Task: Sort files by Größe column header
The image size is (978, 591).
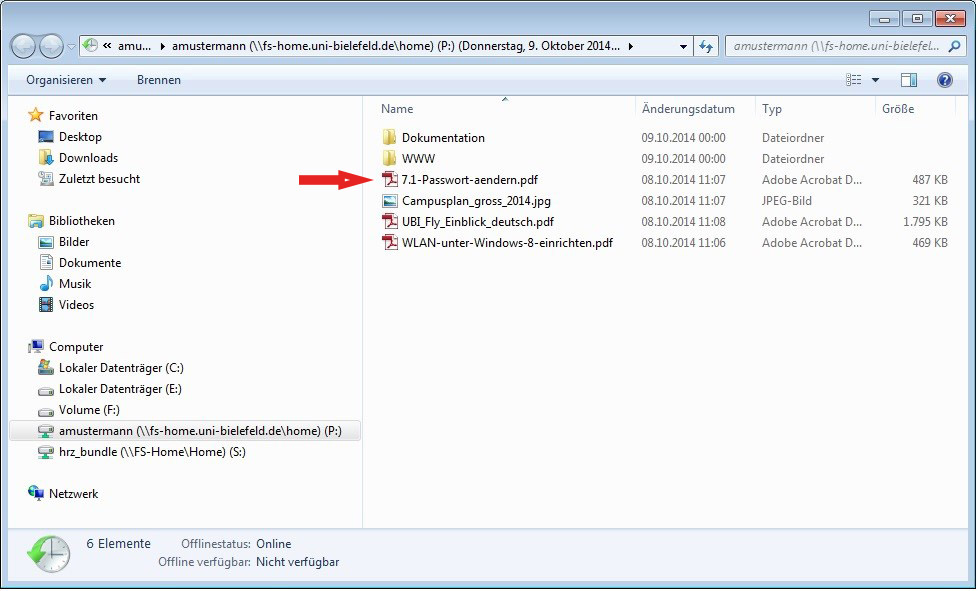Action: tap(898, 109)
